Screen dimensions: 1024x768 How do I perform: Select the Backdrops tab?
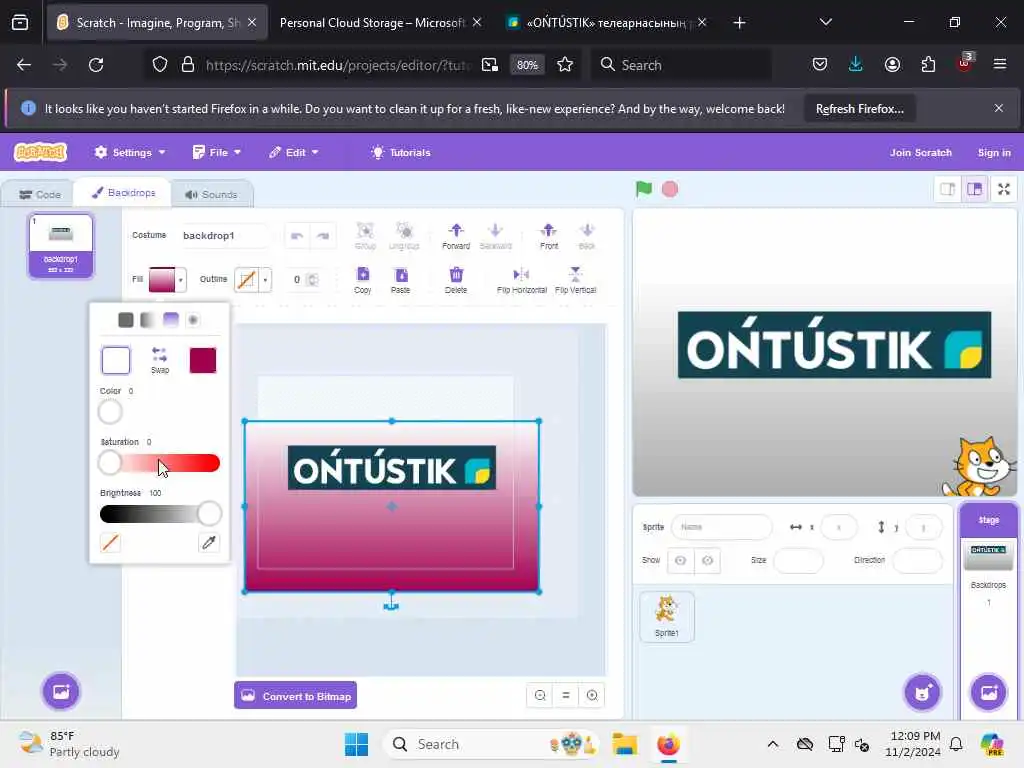tap(123, 193)
